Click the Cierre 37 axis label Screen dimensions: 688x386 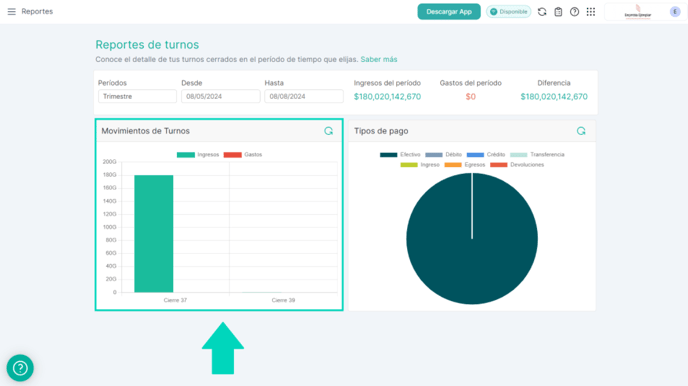175,300
